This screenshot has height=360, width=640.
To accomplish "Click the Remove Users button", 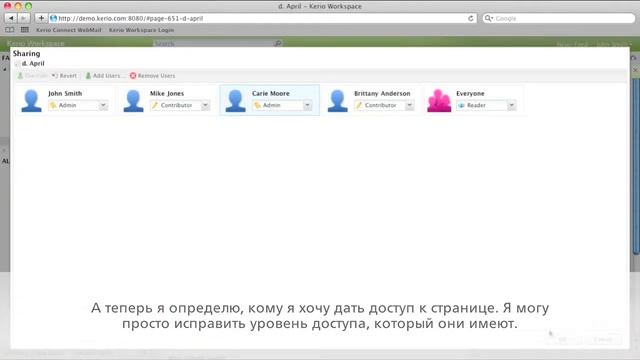I will [152, 76].
